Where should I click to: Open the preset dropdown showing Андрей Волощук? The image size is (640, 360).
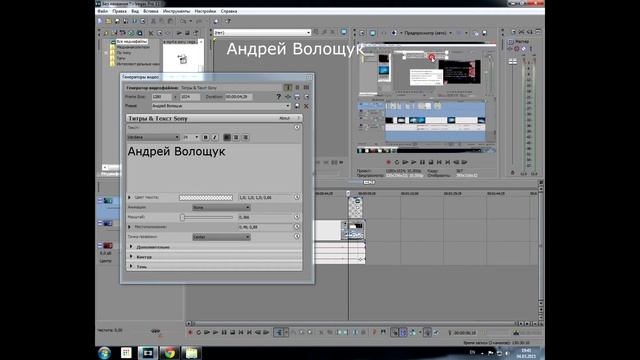point(221,106)
